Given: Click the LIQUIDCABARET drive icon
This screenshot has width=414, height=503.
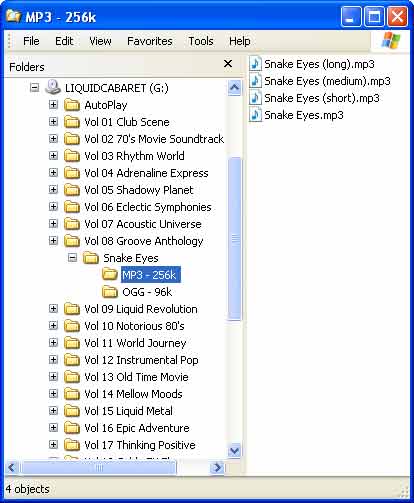Looking at the screenshot, I should click(x=53, y=87).
